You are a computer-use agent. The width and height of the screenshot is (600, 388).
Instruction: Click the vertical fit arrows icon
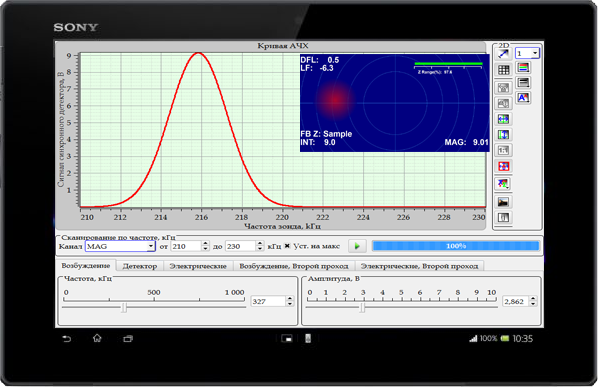pyautogui.click(x=504, y=135)
